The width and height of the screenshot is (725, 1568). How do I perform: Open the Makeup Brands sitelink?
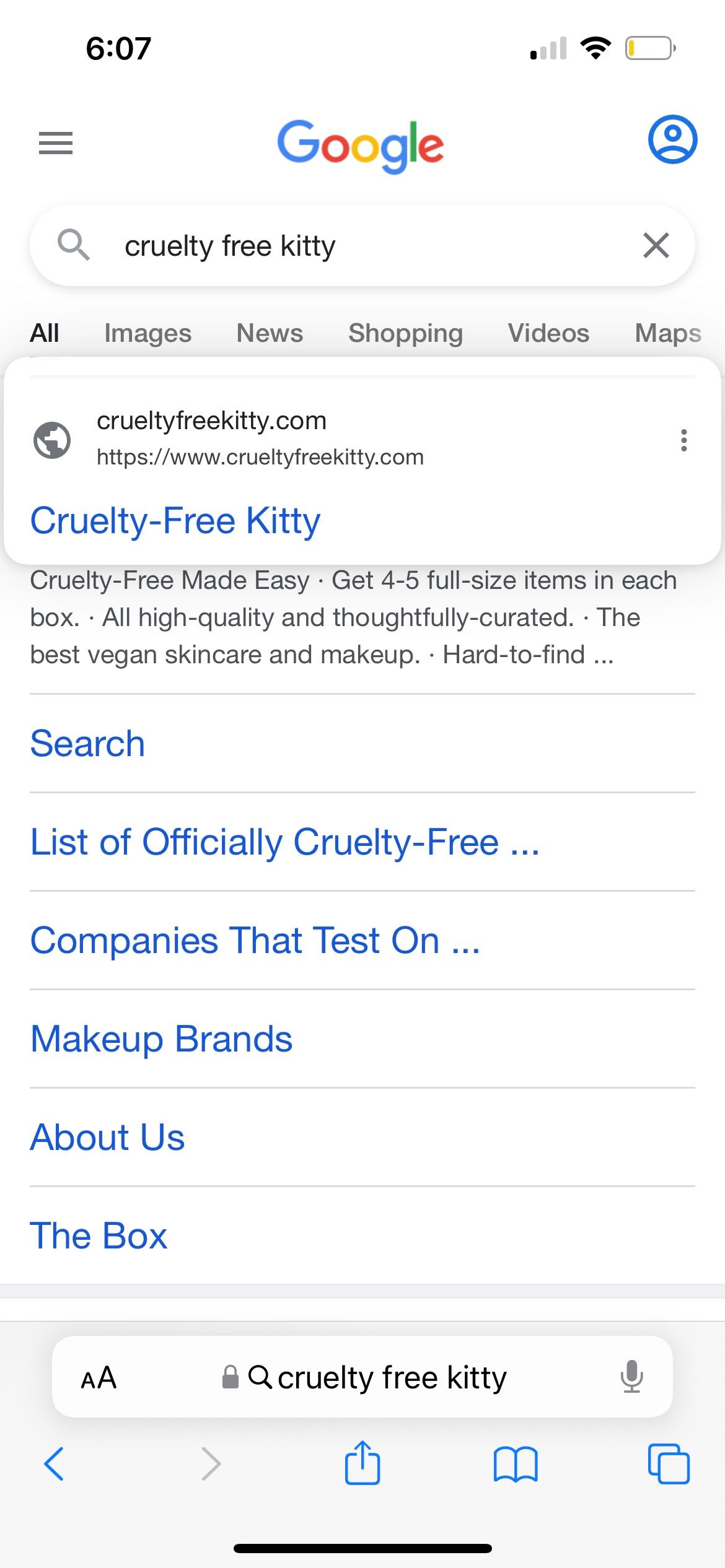point(161,1039)
